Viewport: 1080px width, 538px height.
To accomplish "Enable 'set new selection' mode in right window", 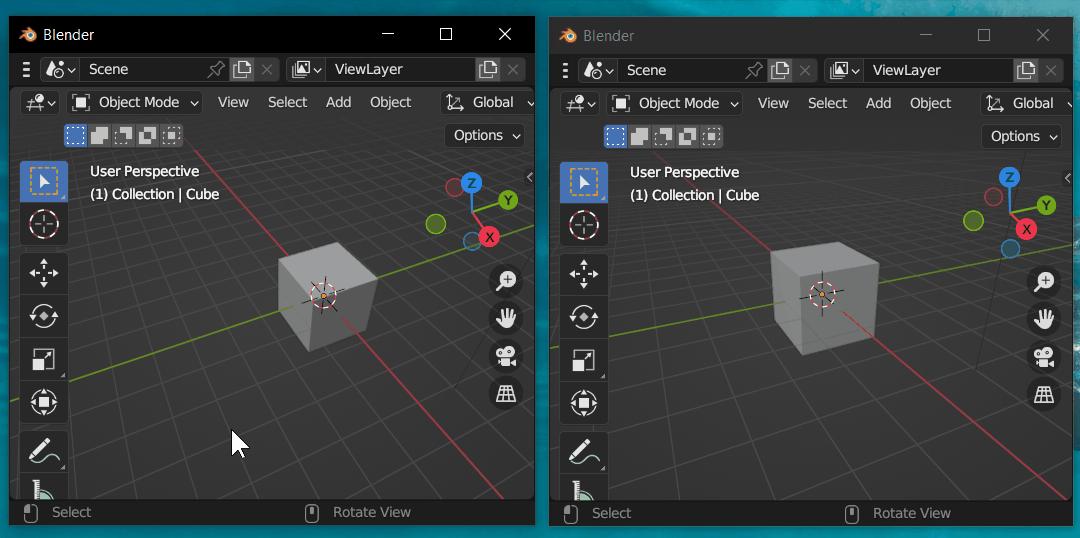I will [x=616, y=136].
